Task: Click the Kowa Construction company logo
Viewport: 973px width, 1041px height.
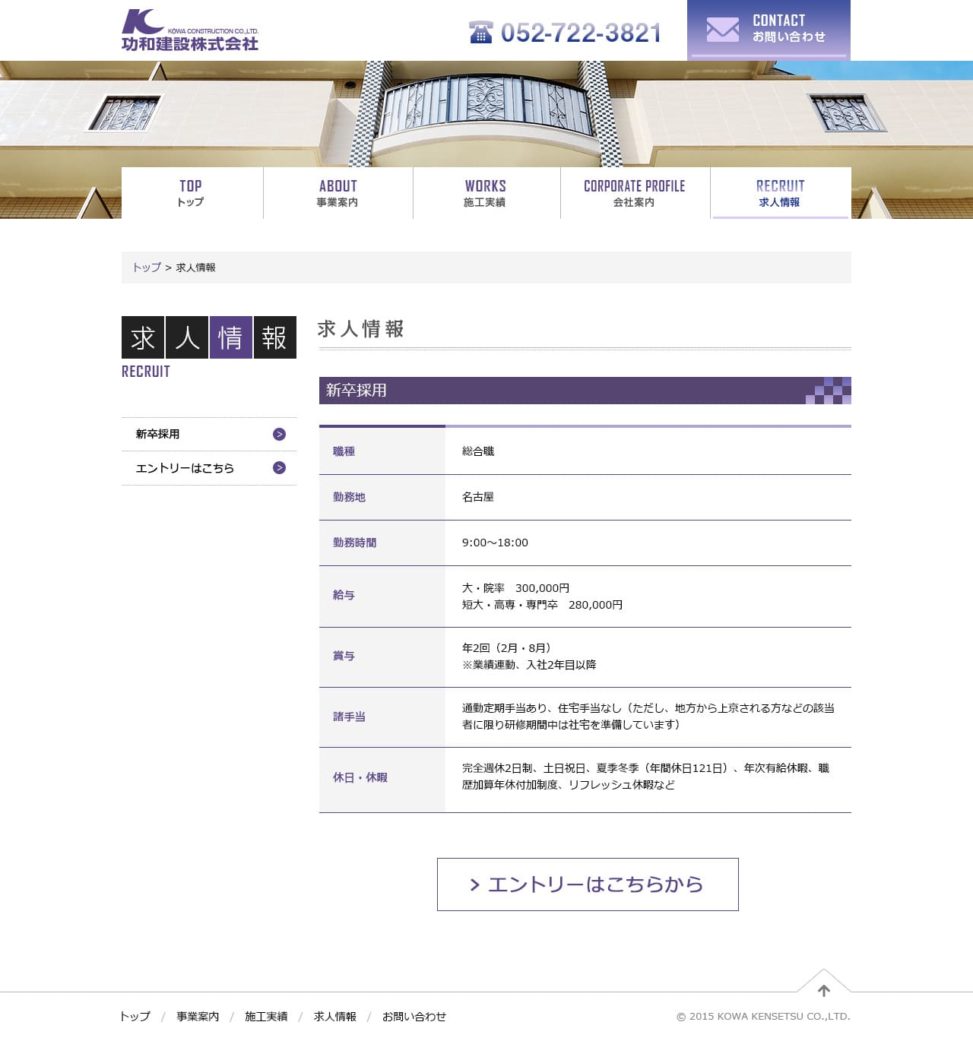Action: click(x=190, y=30)
